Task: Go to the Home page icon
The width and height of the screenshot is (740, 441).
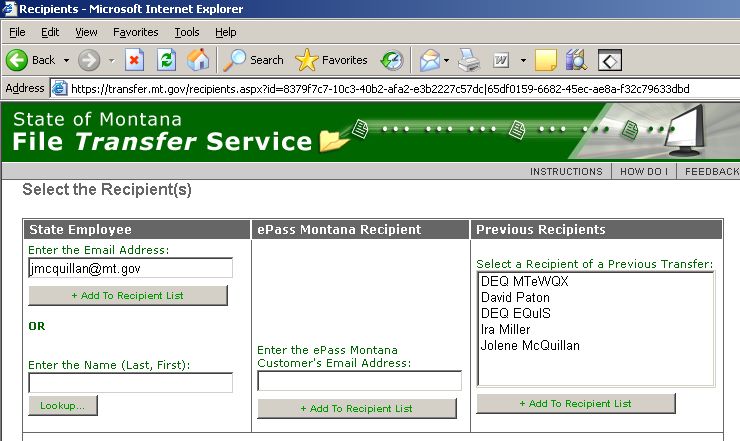Action: pyautogui.click(x=198, y=60)
